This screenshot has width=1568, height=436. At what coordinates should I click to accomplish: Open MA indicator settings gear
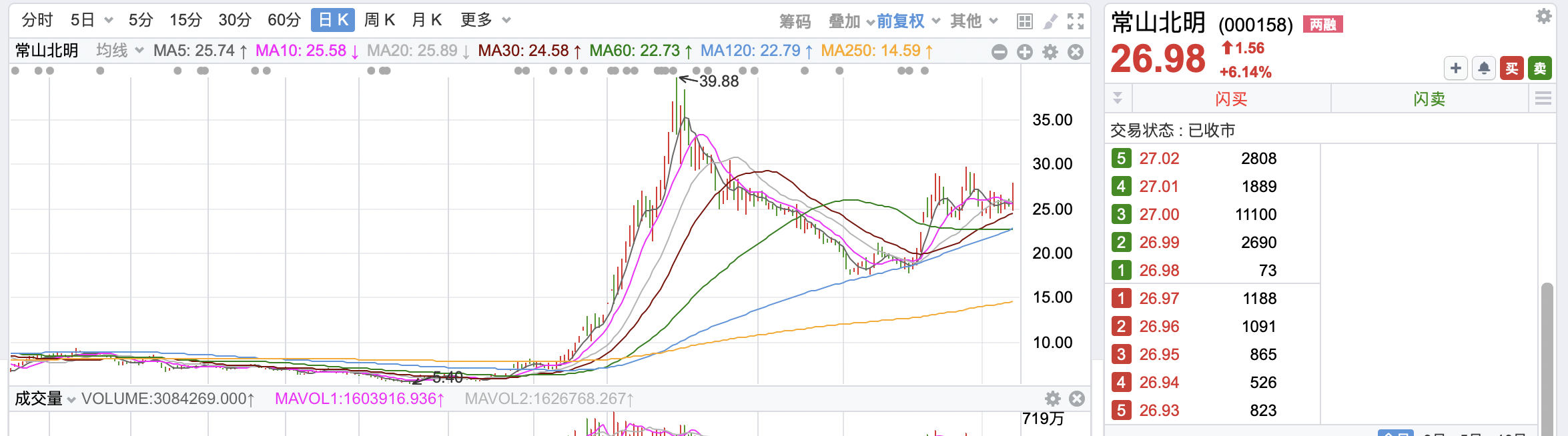click(x=1050, y=52)
